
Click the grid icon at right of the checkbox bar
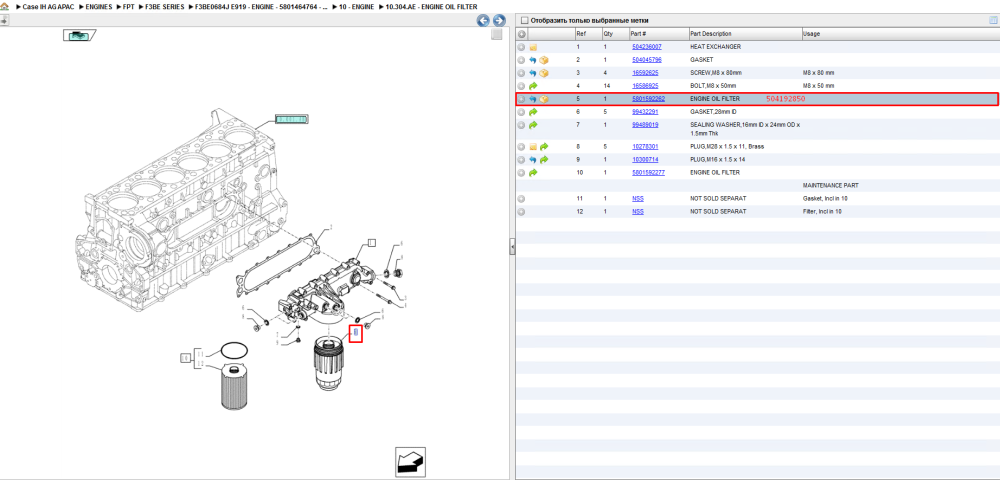992,20
